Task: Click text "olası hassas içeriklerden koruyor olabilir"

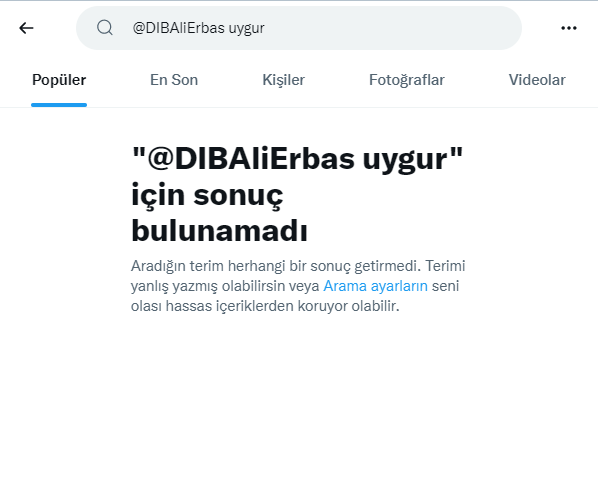Action: (264, 306)
